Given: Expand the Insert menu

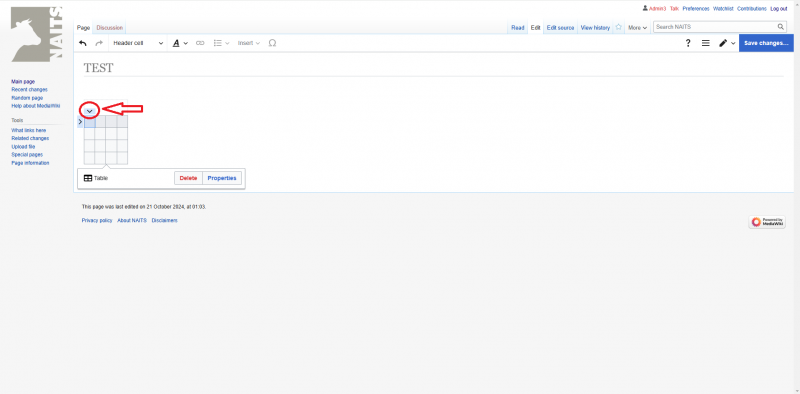Looking at the screenshot, I should coord(248,43).
